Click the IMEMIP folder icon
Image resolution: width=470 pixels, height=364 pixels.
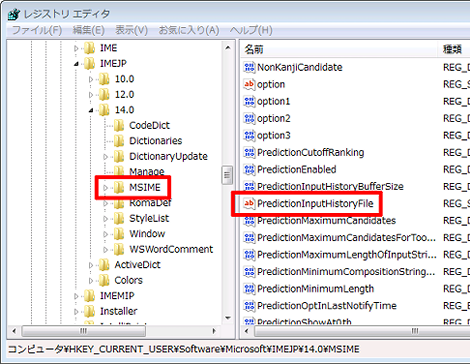[89, 296]
